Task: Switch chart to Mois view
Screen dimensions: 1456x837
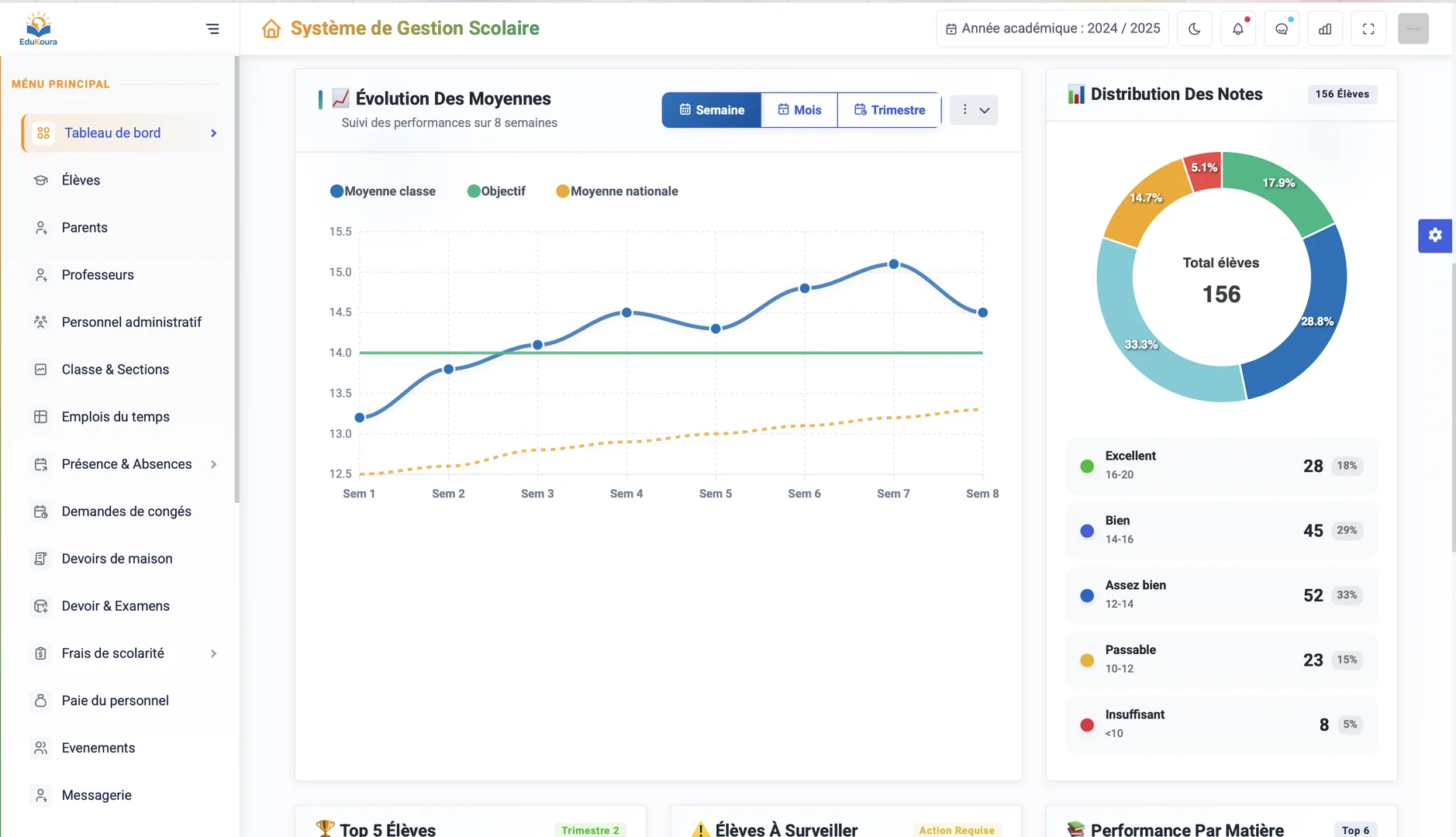Action: pyautogui.click(x=799, y=110)
